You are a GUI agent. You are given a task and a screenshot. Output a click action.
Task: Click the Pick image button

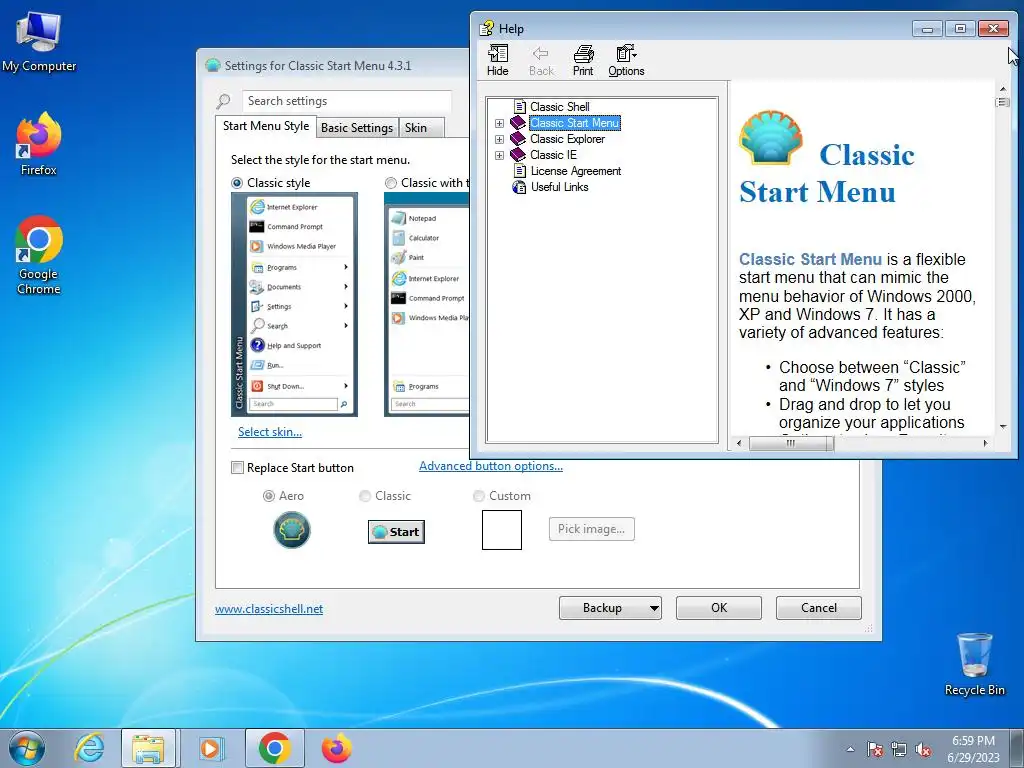point(591,529)
